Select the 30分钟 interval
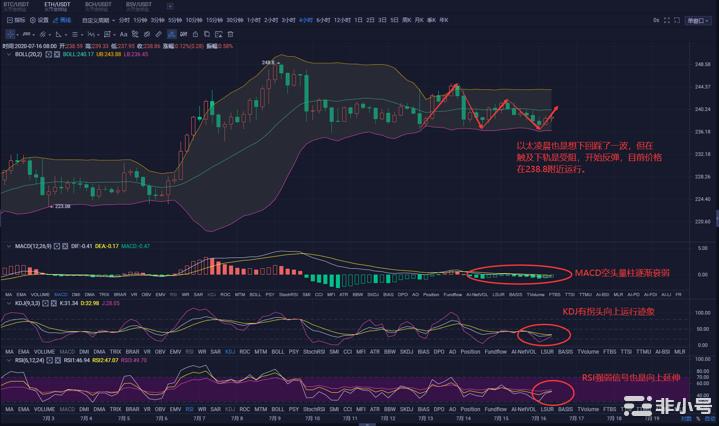Image resolution: width=719 pixels, height=426 pixels. (x=234, y=20)
